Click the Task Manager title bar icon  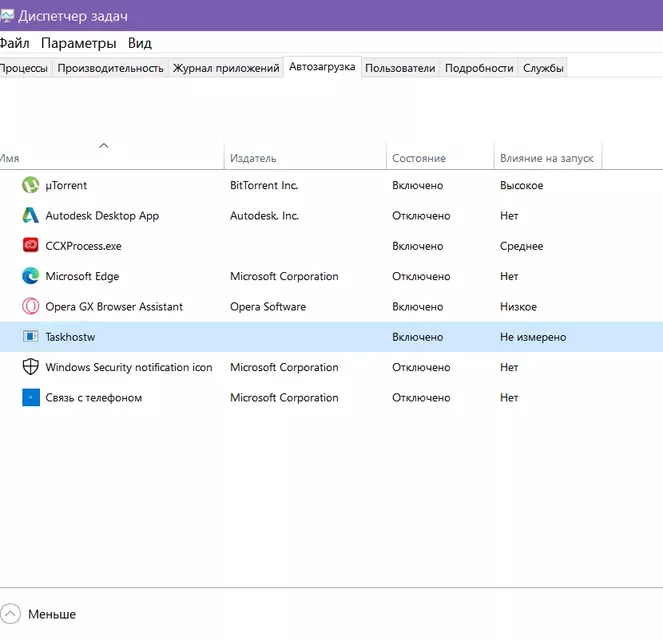[x=7, y=16]
